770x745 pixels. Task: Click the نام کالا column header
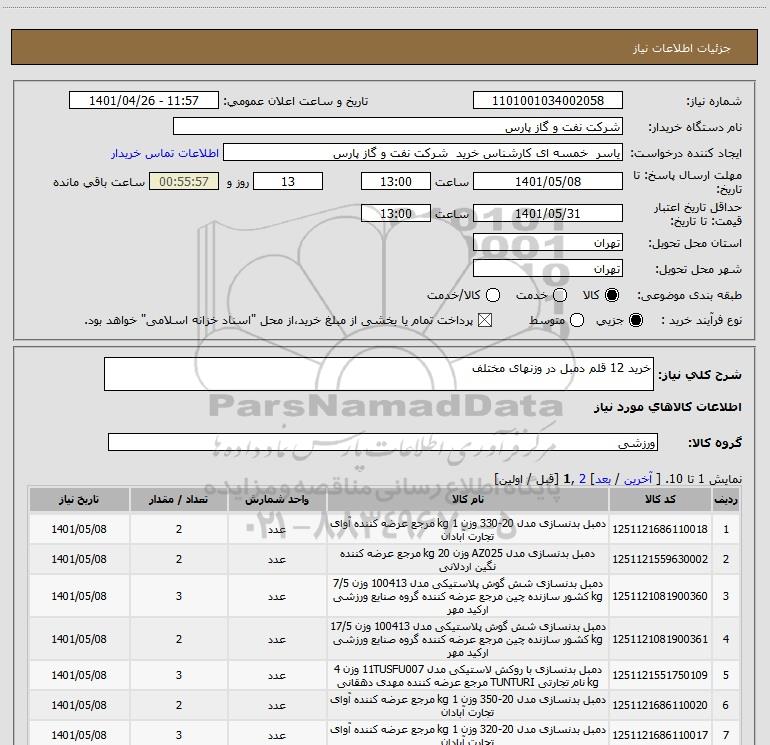[468, 499]
